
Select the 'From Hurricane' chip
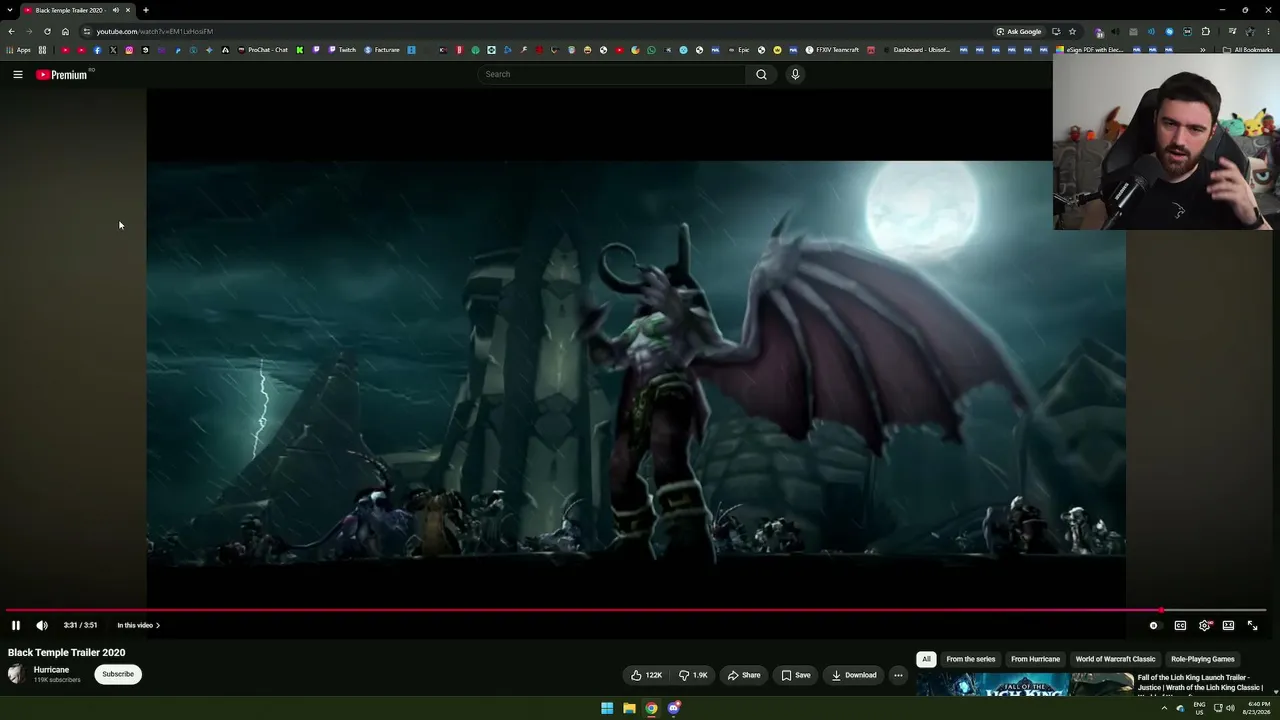1035,659
